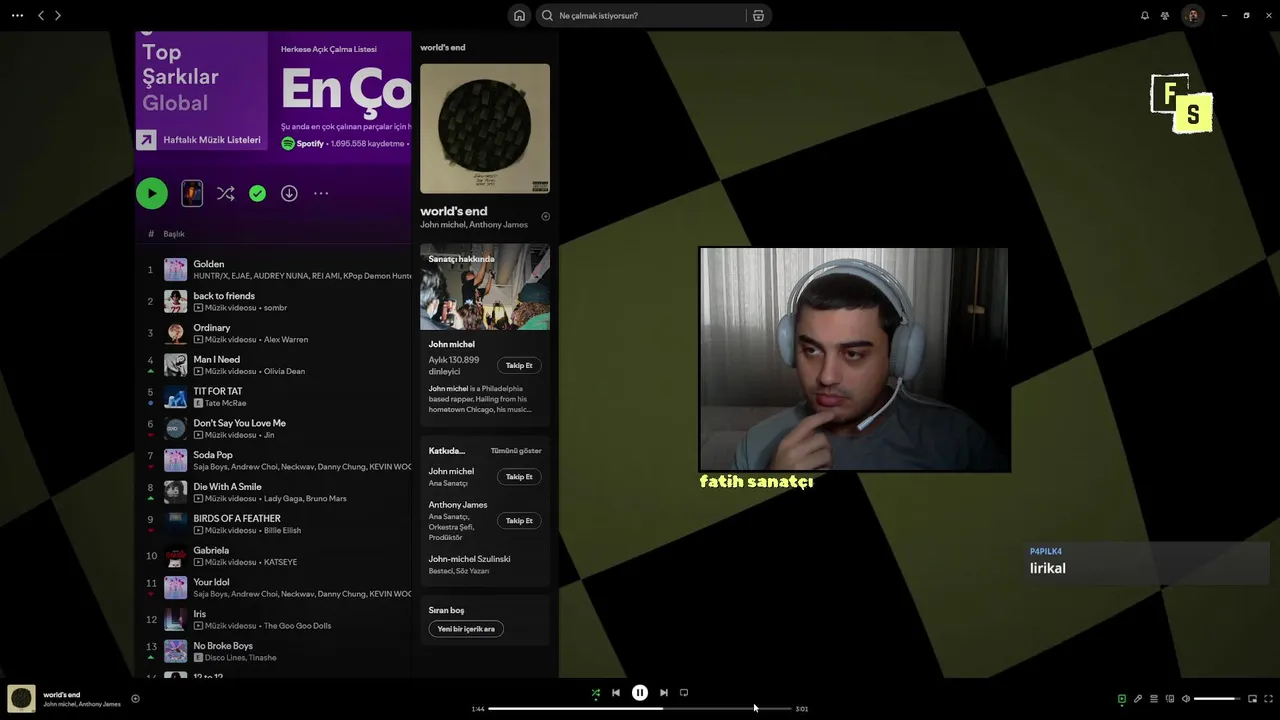
Task: Add world's end to library from panel
Action: pos(545,216)
